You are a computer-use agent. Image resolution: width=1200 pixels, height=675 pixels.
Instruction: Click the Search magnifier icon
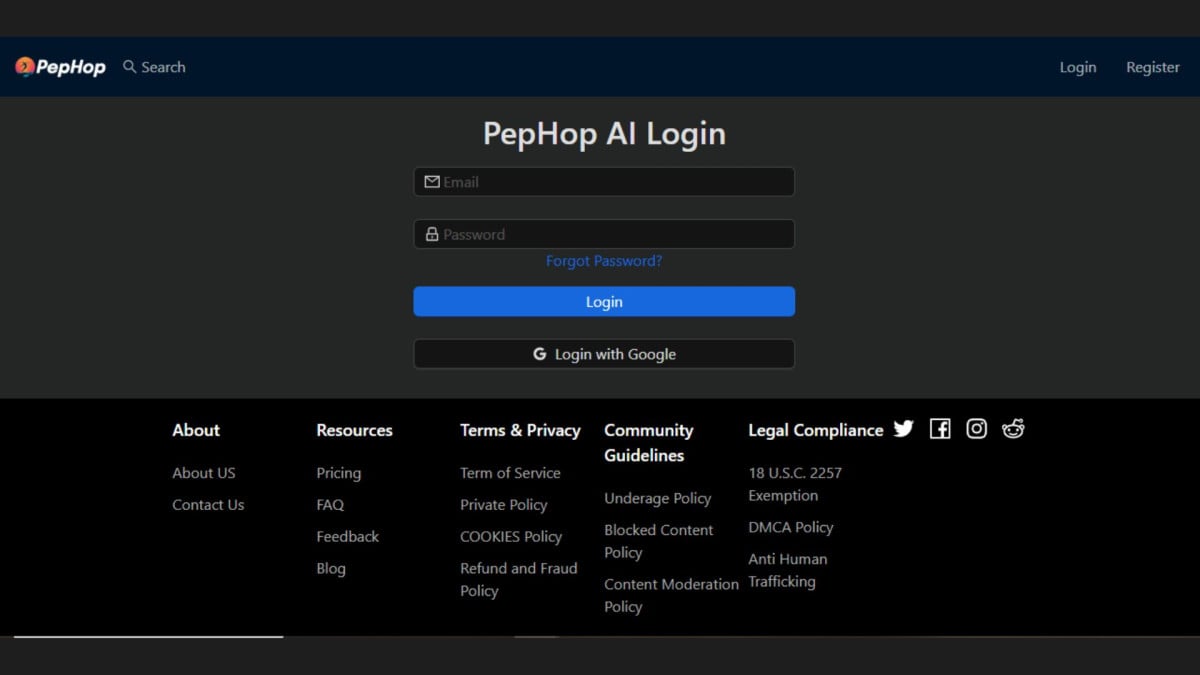click(x=129, y=67)
